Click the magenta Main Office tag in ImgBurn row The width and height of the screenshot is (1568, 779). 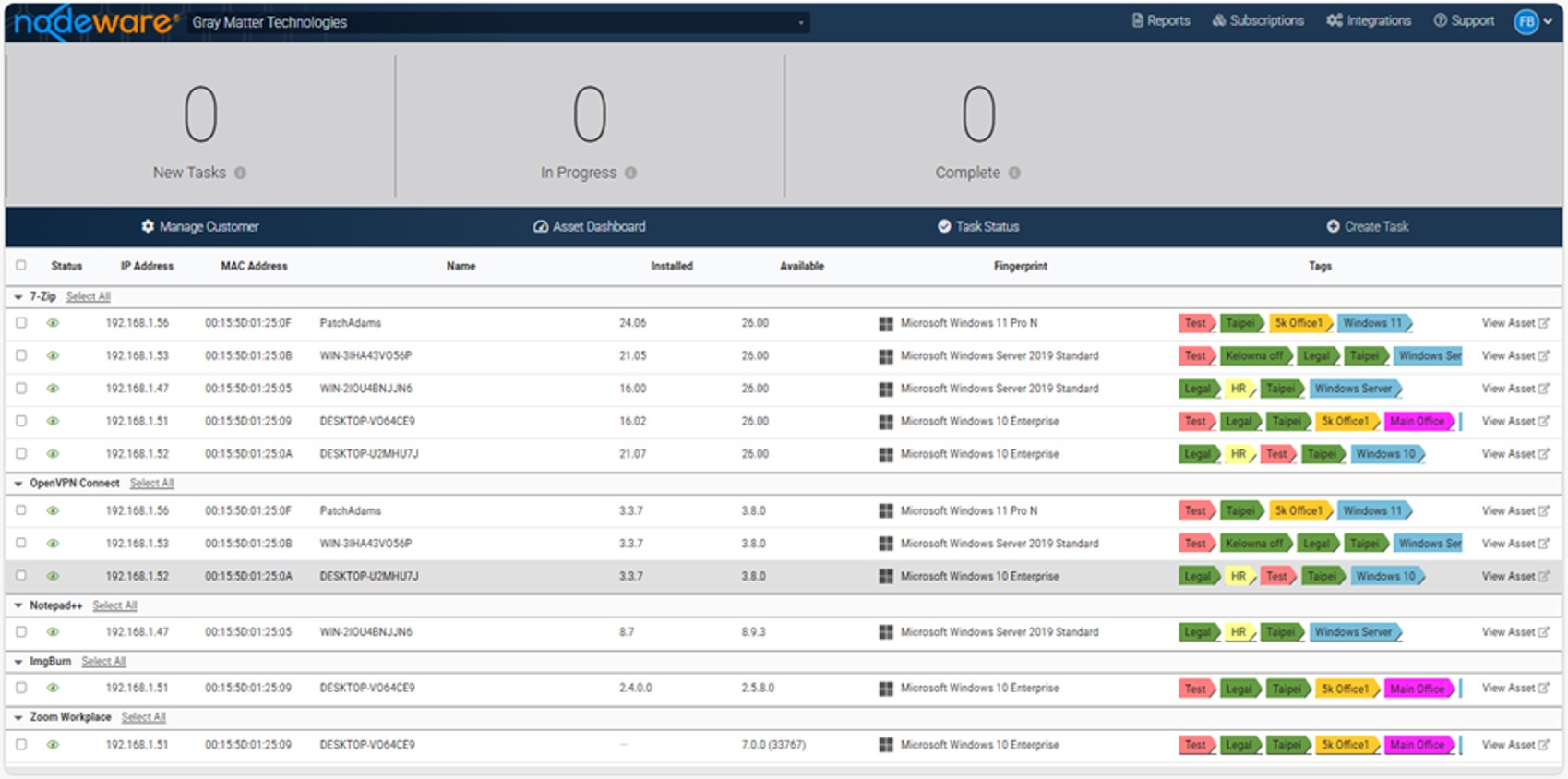pos(1418,689)
